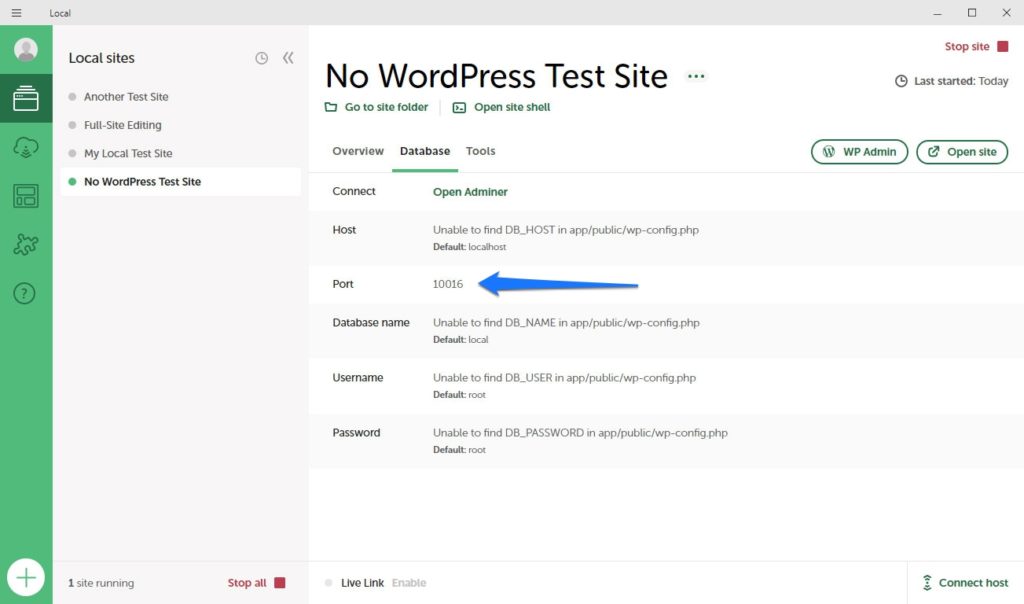
Task: Open the Connect cloud sidebar icon
Action: [x=26, y=148]
